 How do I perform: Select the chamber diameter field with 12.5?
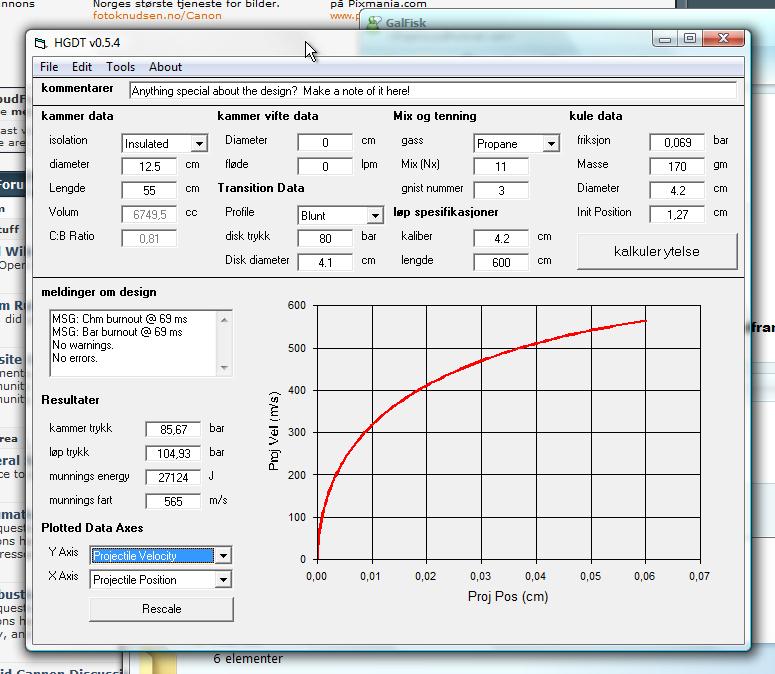(x=150, y=167)
